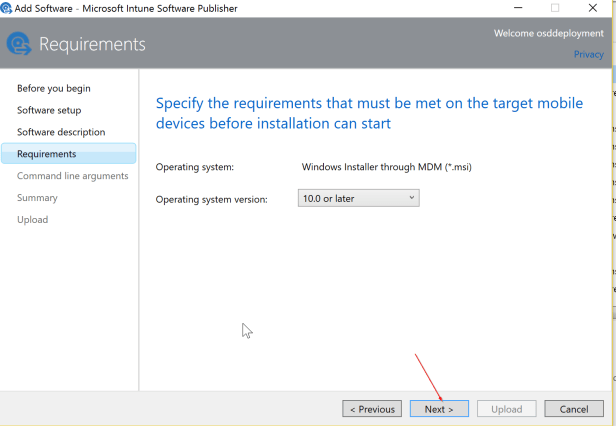This screenshot has height=426, width=616.
Task: Open the Privacy link
Action: pyautogui.click(x=588, y=54)
